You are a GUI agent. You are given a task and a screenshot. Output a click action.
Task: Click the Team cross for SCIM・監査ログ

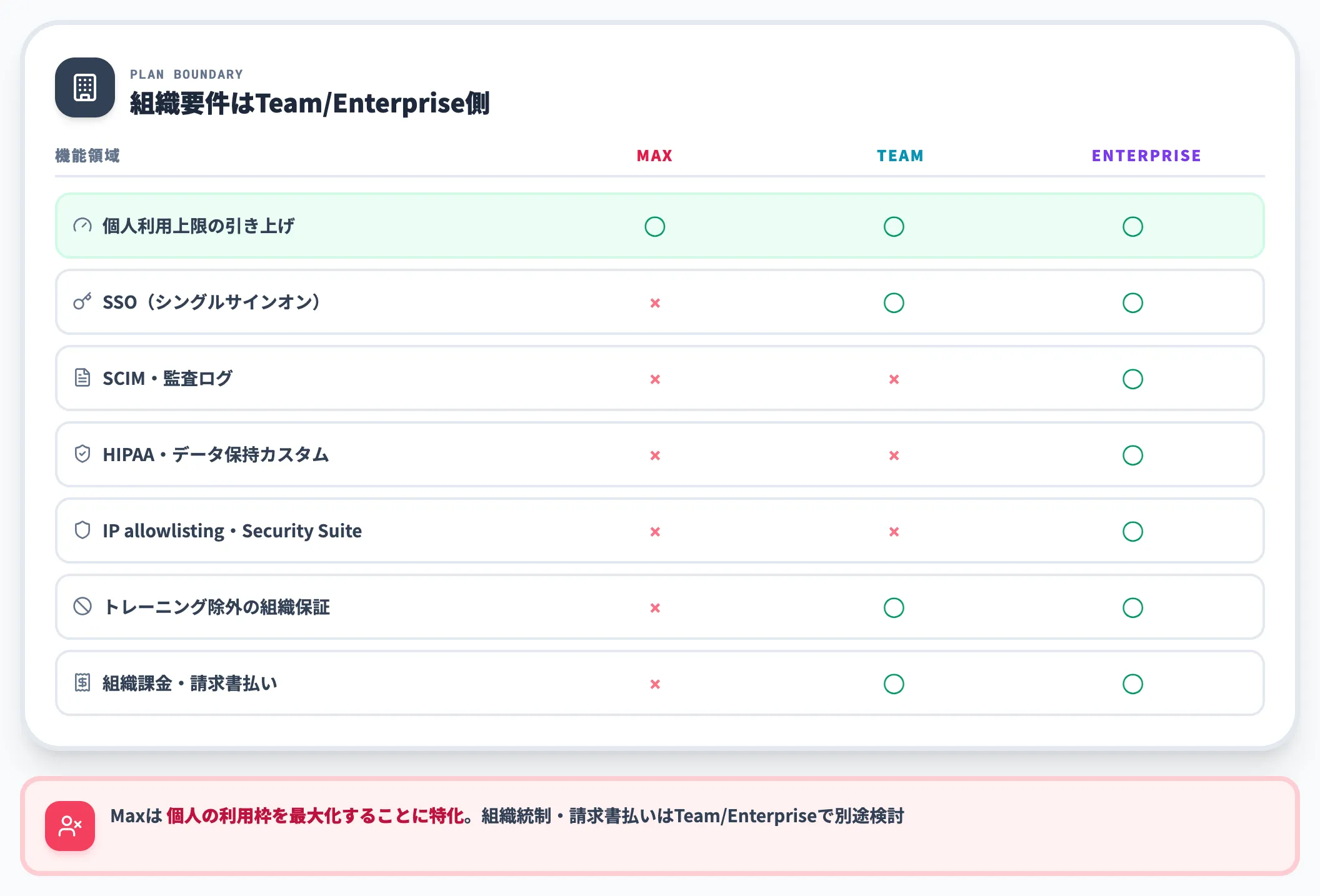(x=894, y=379)
